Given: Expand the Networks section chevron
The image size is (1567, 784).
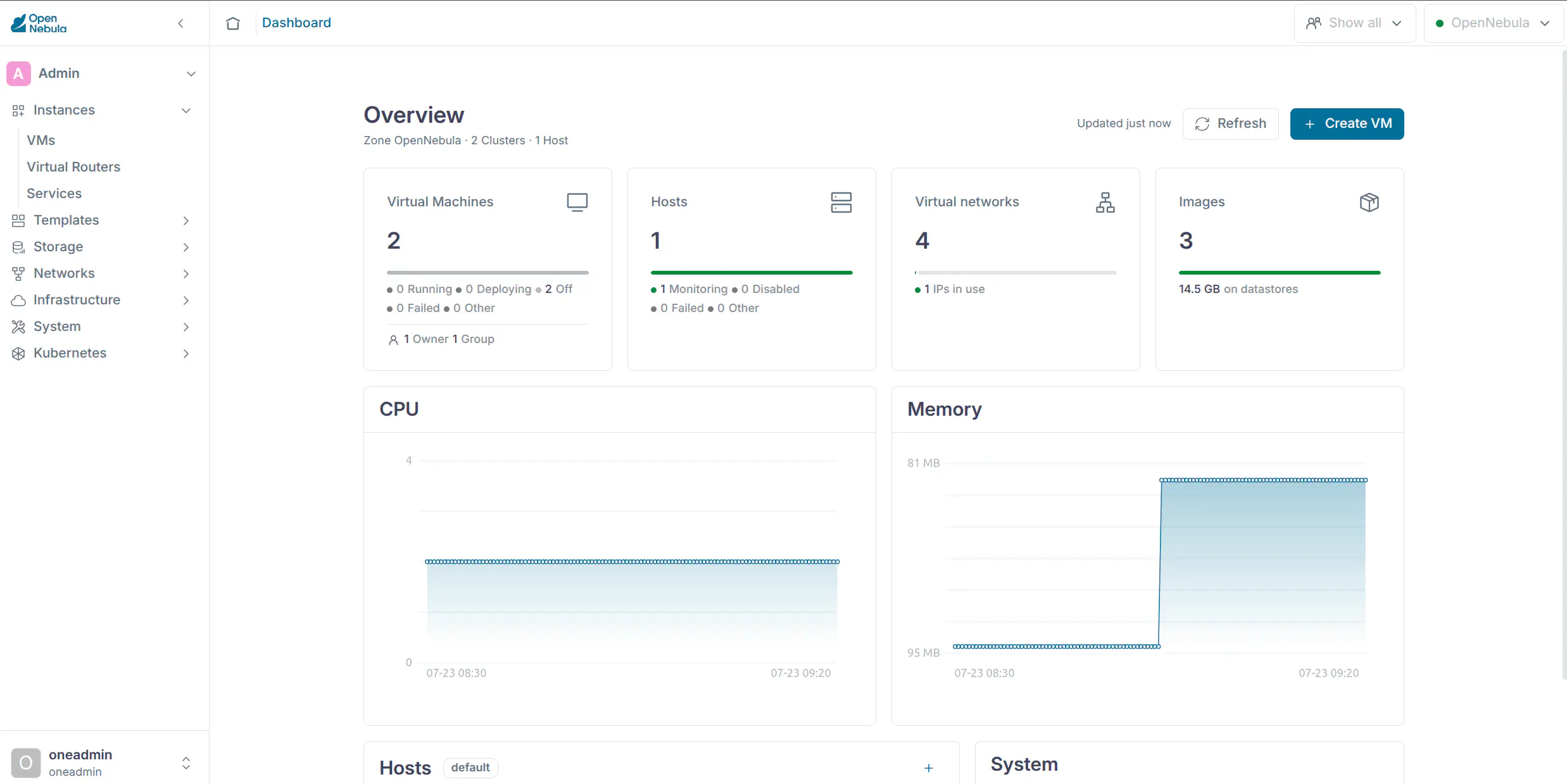Looking at the screenshot, I should tap(186, 274).
